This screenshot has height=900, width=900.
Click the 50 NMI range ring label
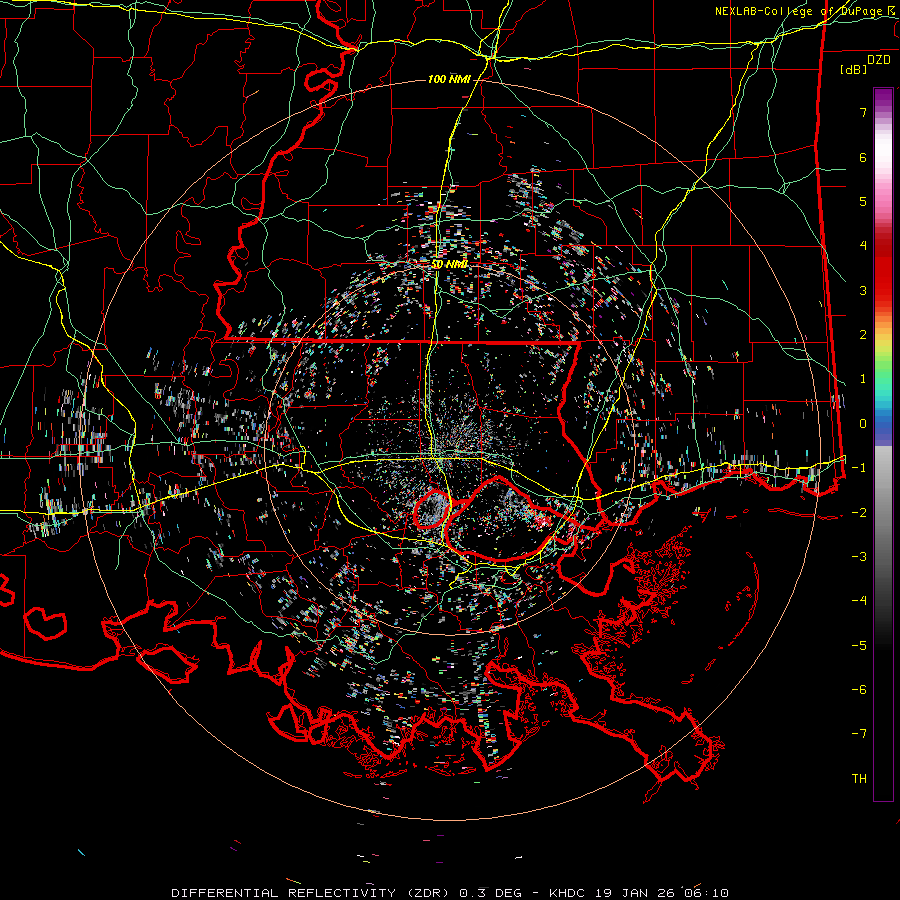coord(449,264)
